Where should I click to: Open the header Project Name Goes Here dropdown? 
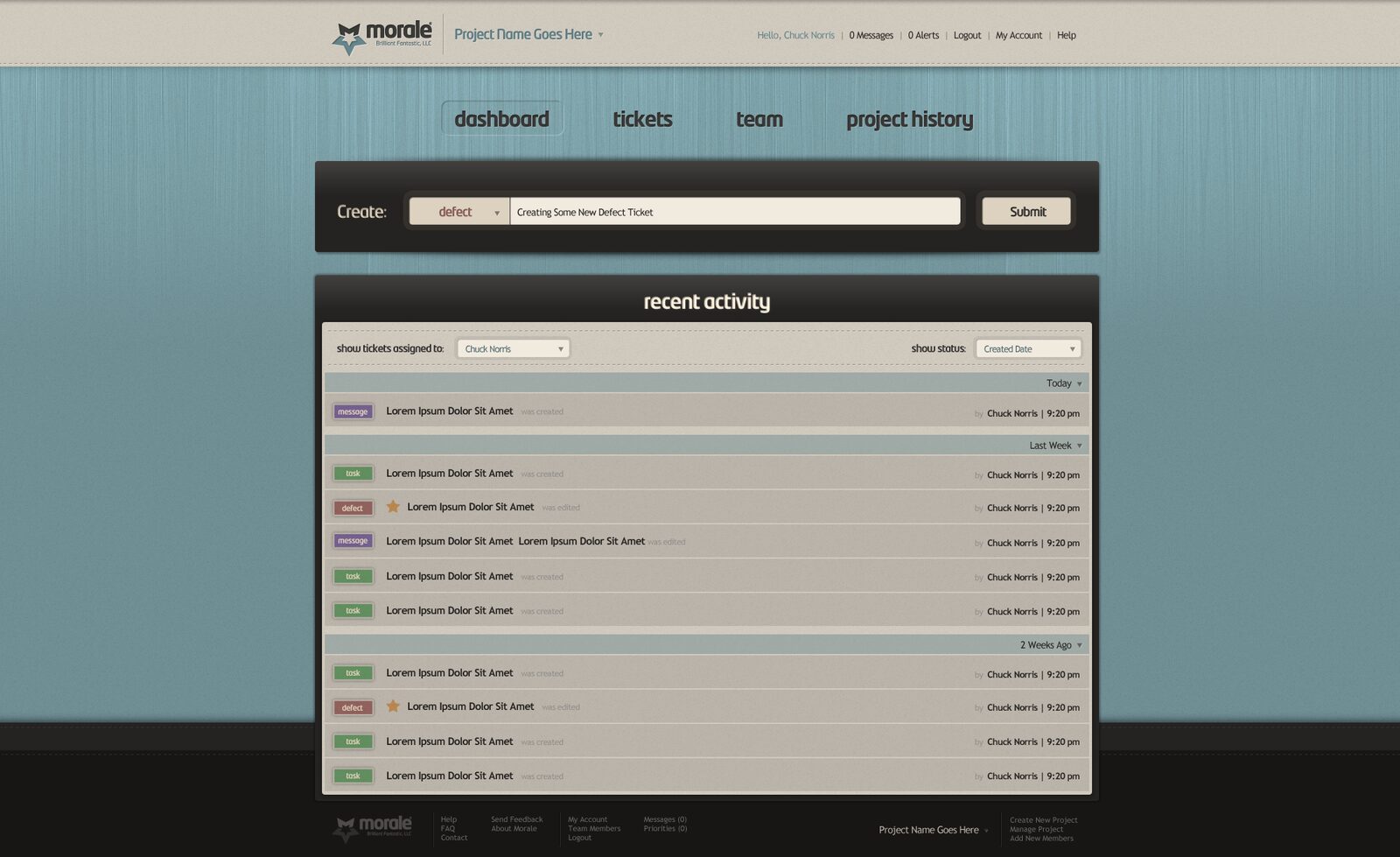(x=528, y=34)
